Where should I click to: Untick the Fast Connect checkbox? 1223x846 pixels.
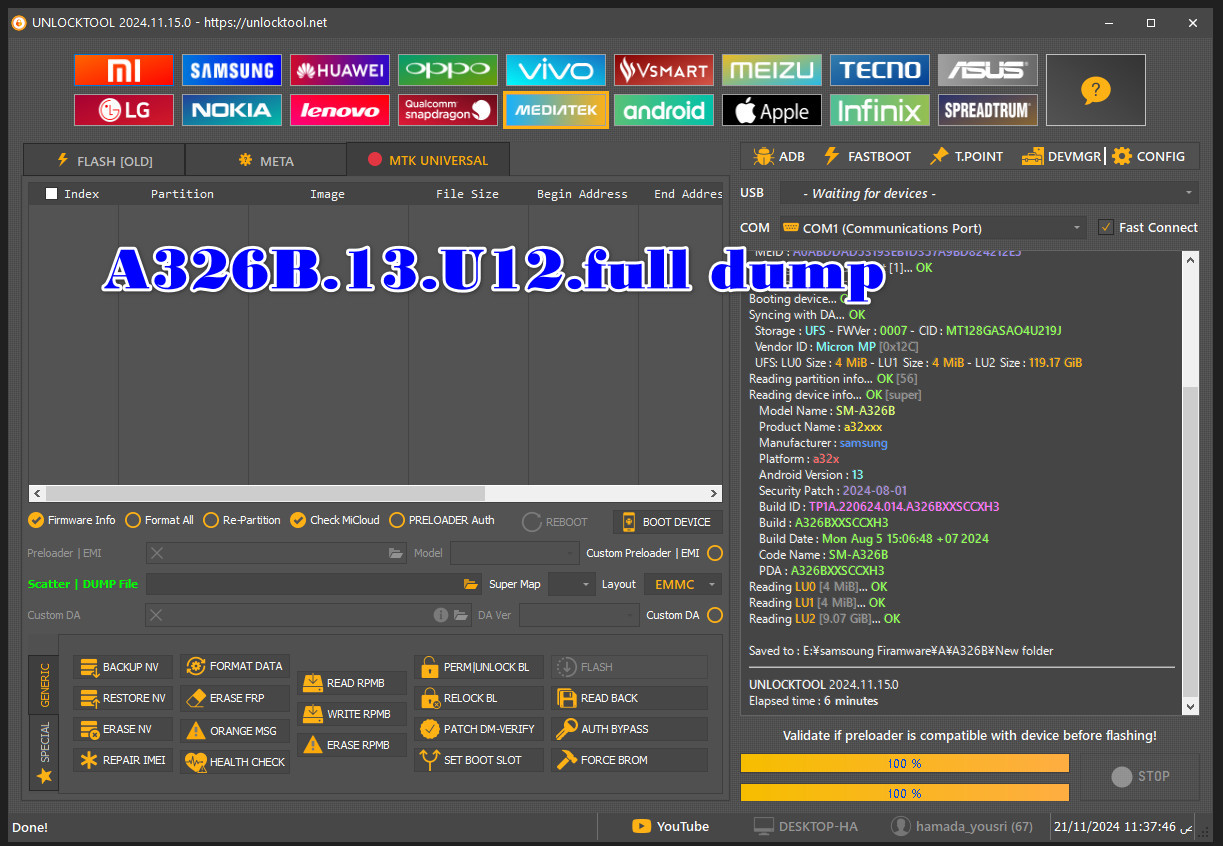(x=1105, y=227)
